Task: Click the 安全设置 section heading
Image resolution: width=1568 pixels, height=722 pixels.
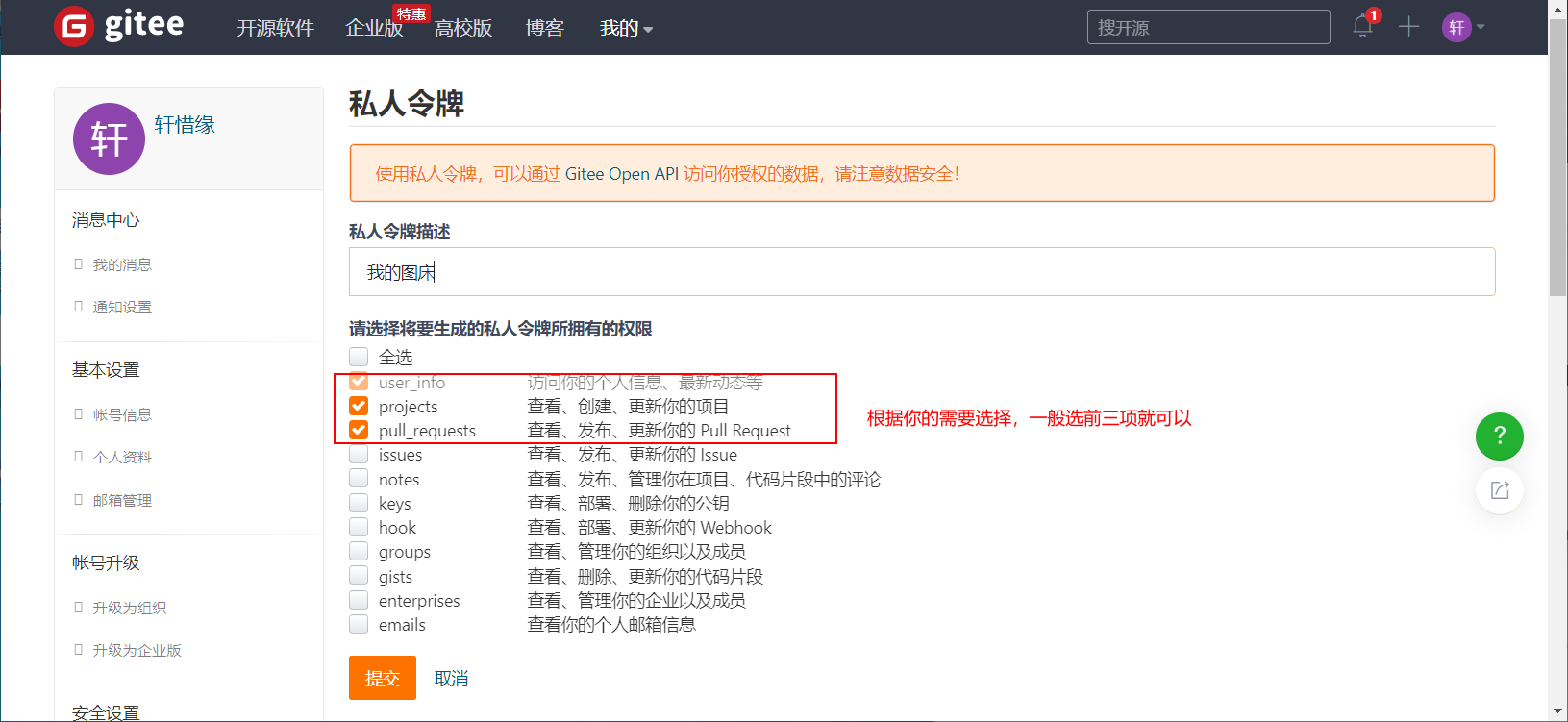Action: pyautogui.click(x=106, y=712)
